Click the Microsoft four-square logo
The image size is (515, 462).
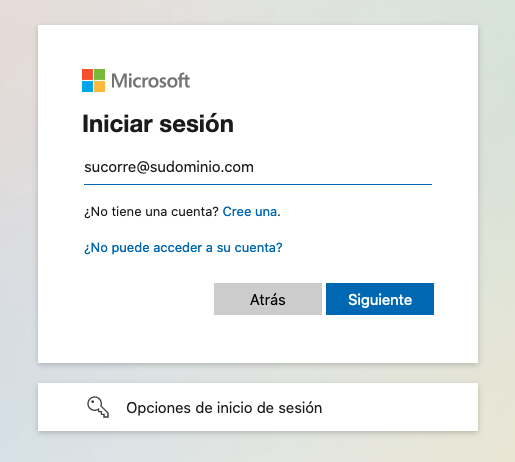[93, 80]
